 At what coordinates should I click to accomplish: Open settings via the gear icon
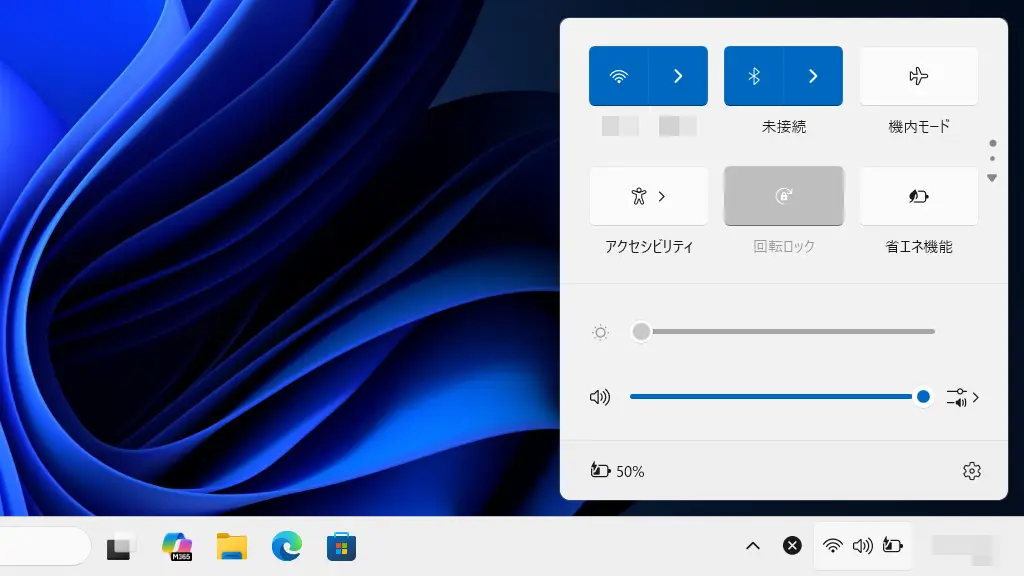click(971, 471)
